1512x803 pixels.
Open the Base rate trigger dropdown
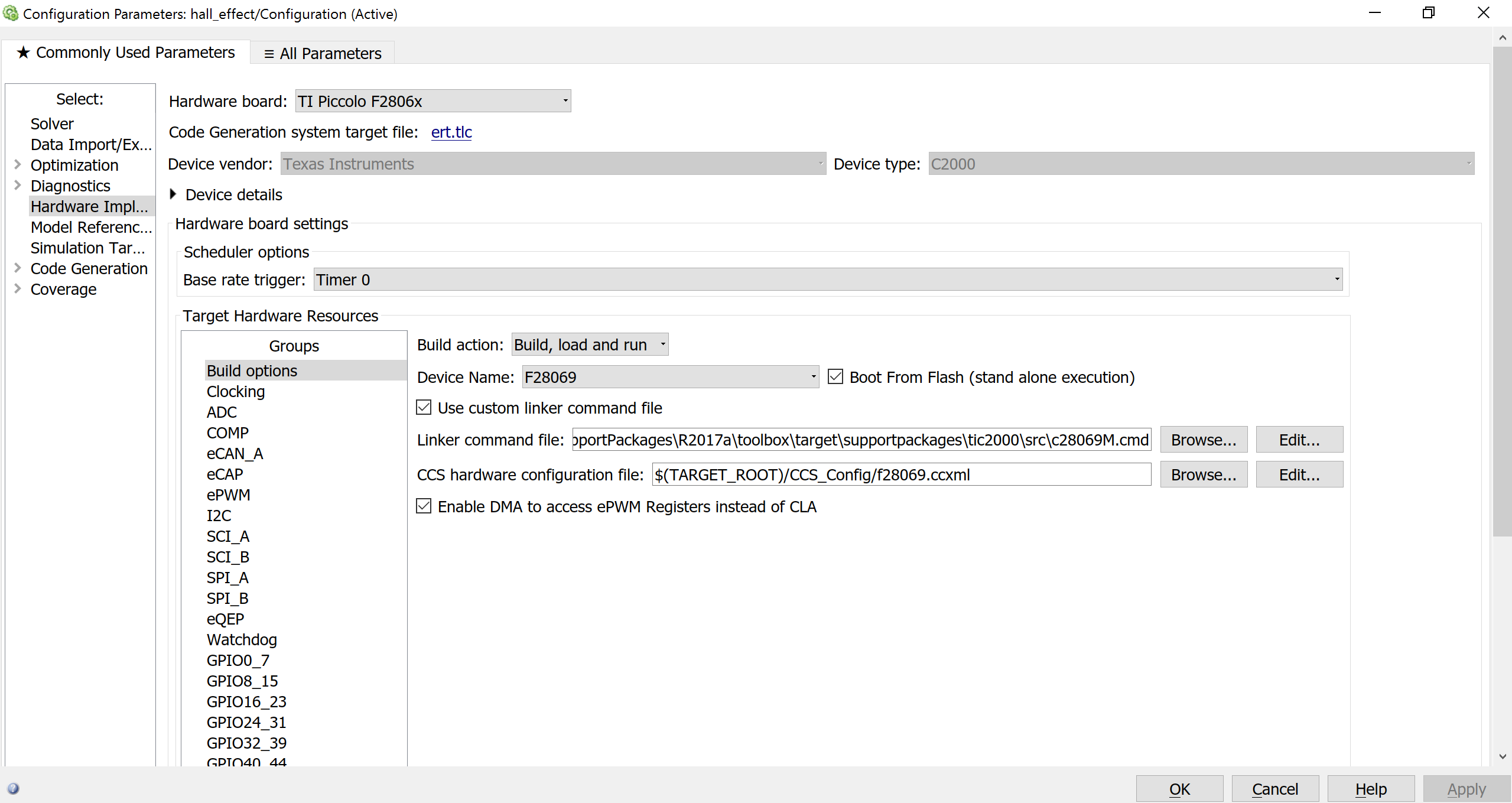(828, 279)
